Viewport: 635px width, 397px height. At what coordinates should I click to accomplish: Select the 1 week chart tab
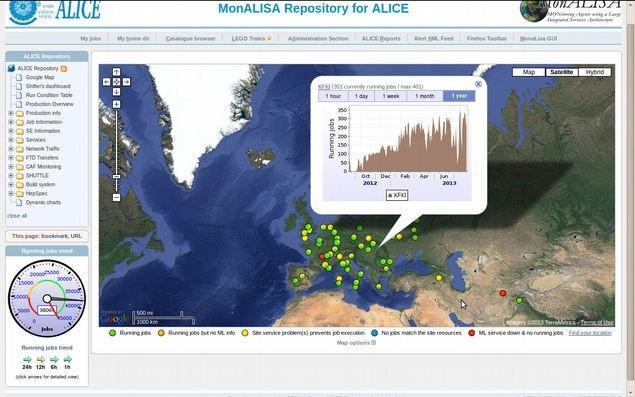[391, 96]
